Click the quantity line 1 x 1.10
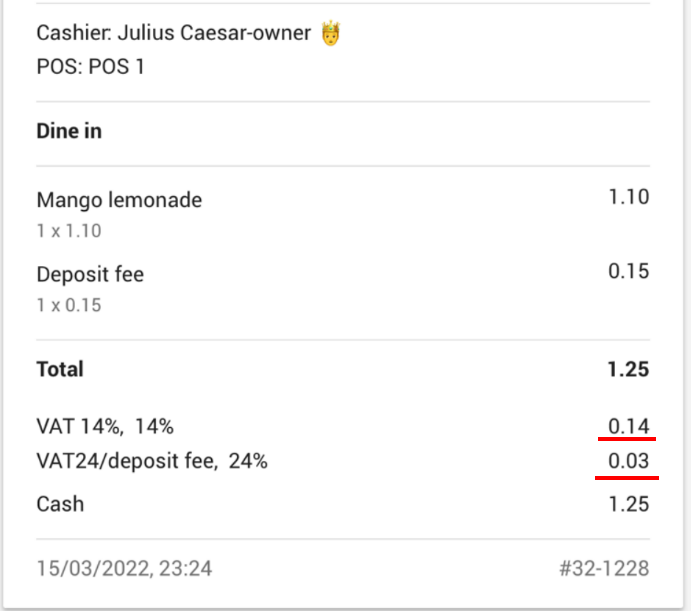The width and height of the screenshot is (691, 611). click(69, 231)
